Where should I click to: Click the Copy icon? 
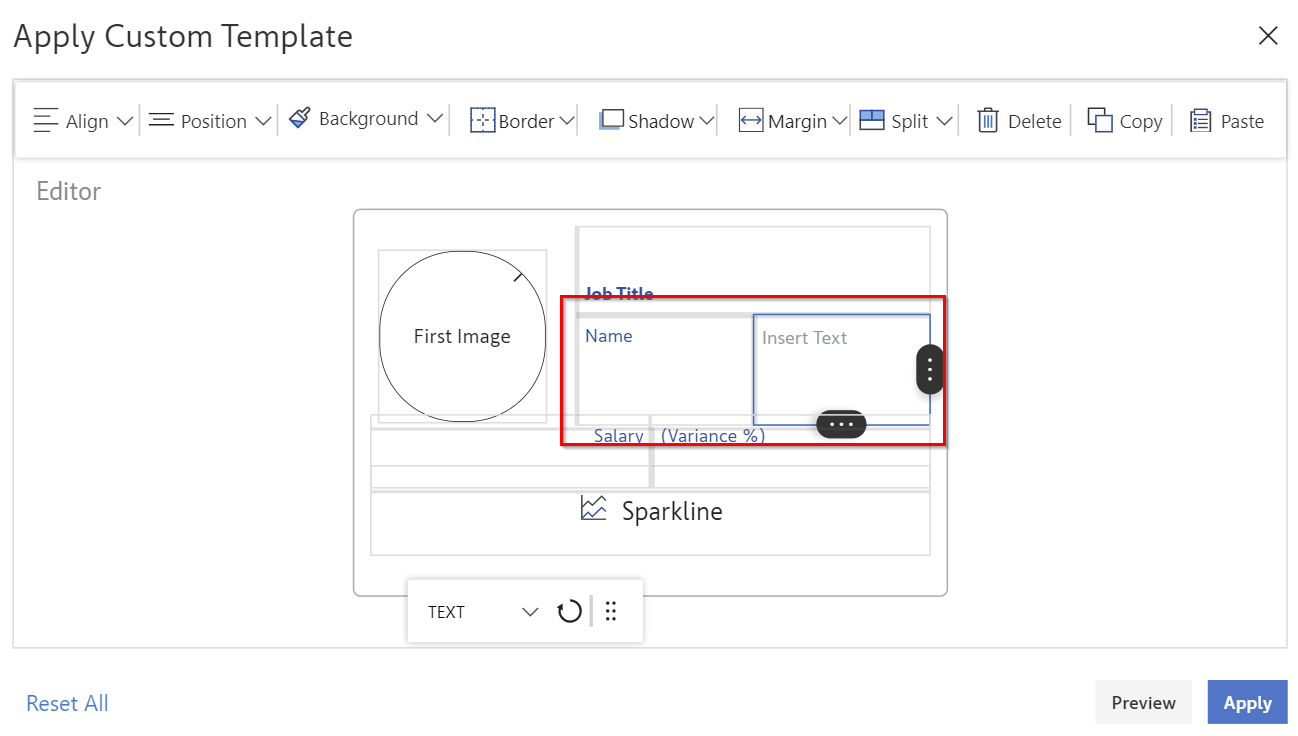[x=1100, y=121]
